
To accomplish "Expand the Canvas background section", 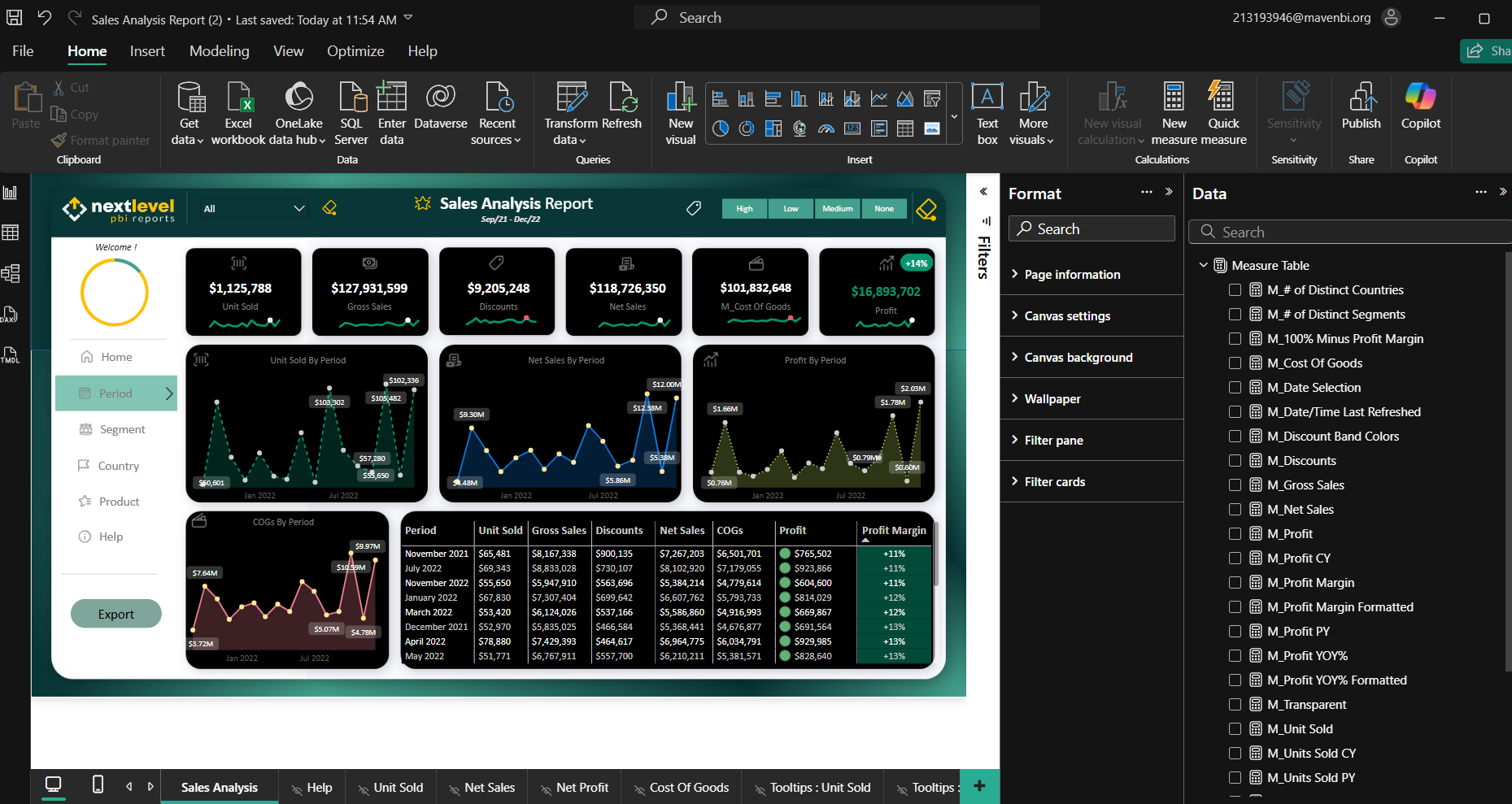I will [x=1078, y=358].
